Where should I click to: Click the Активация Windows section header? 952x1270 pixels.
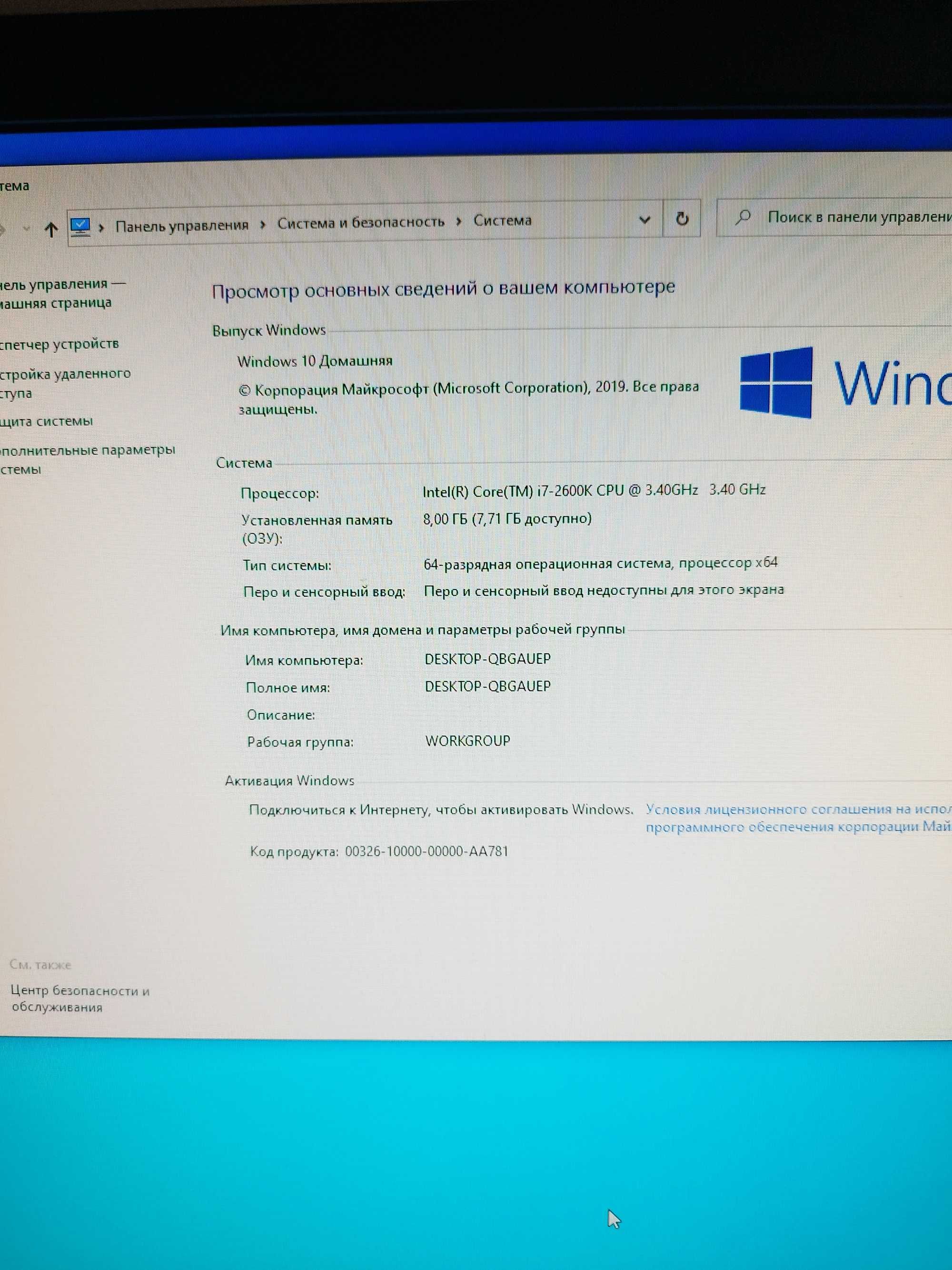[x=290, y=780]
